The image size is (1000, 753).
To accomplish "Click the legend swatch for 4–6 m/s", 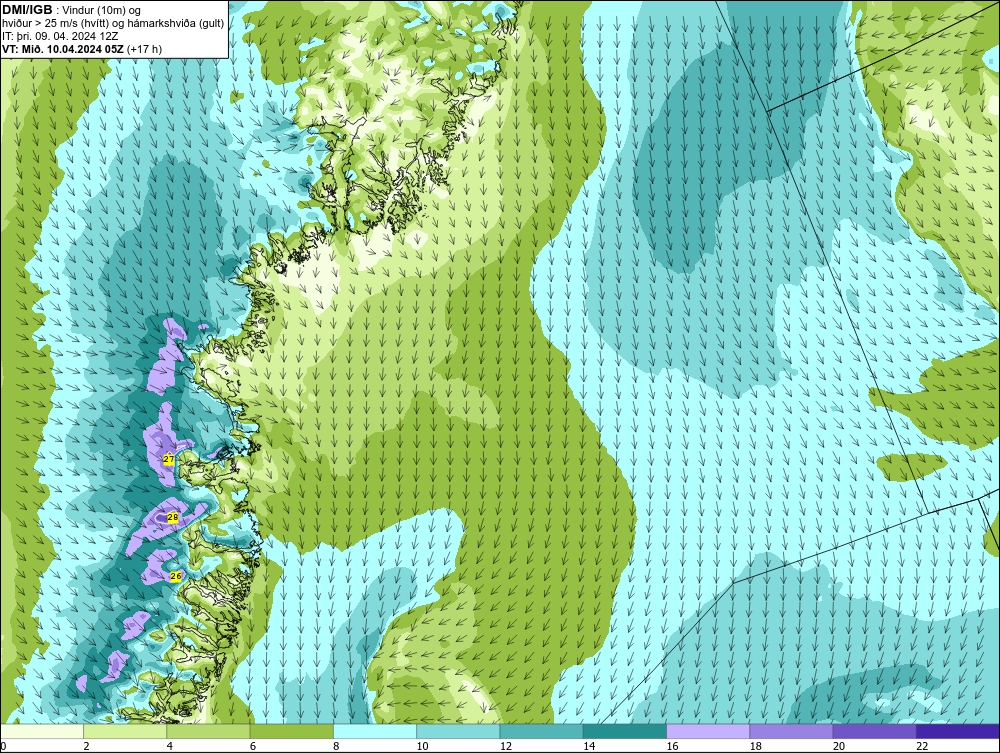I will (209, 731).
